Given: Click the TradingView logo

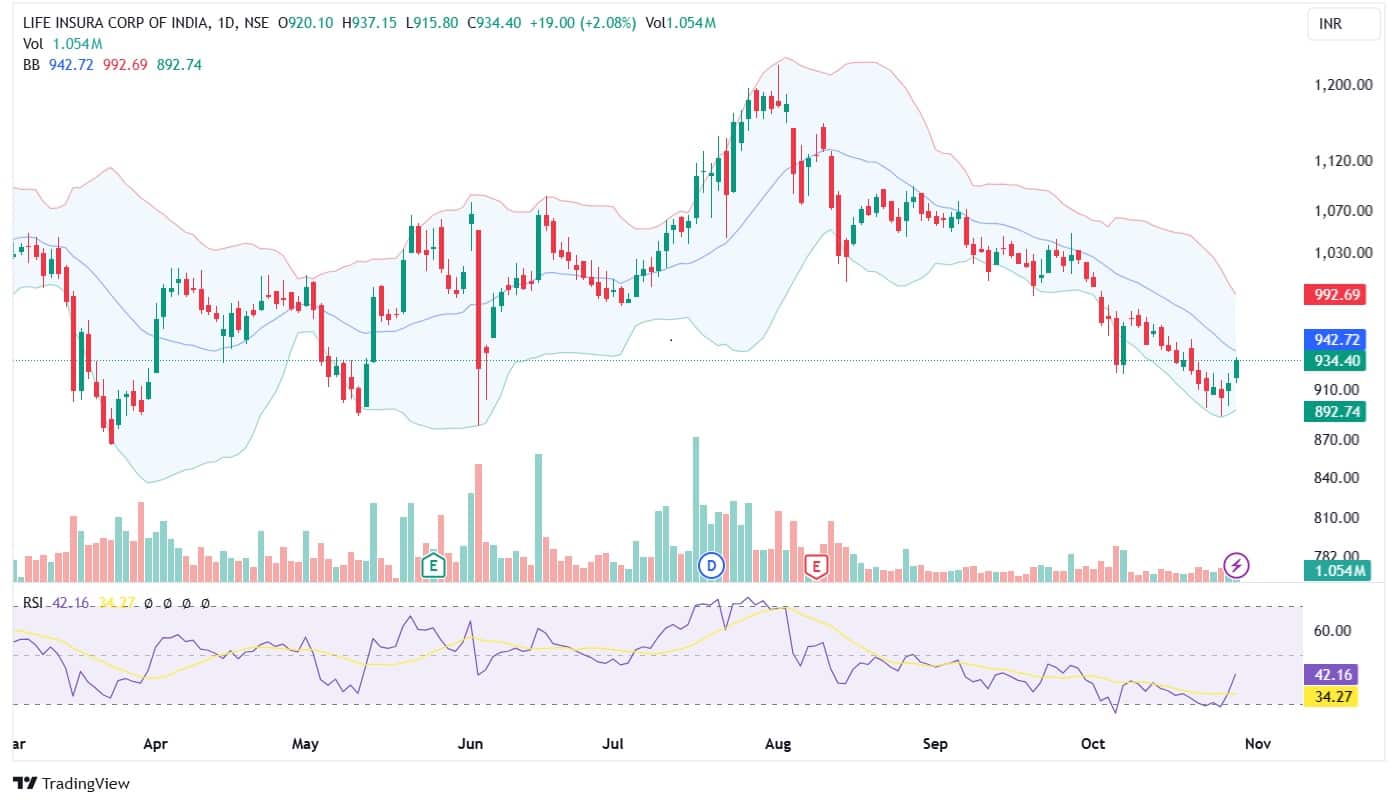Looking at the screenshot, I should click(x=71, y=784).
